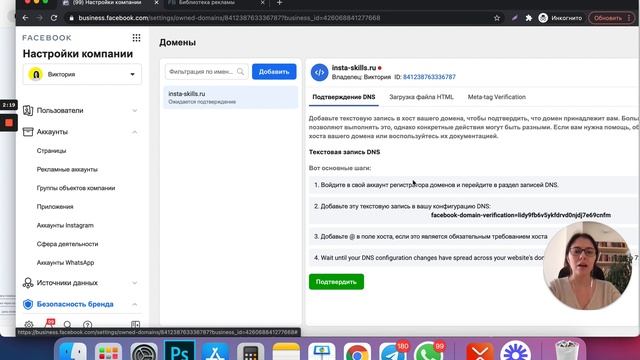Click the green Подтвердить button
Image resolution: width=640 pixels, height=360 pixels.
tap(336, 282)
